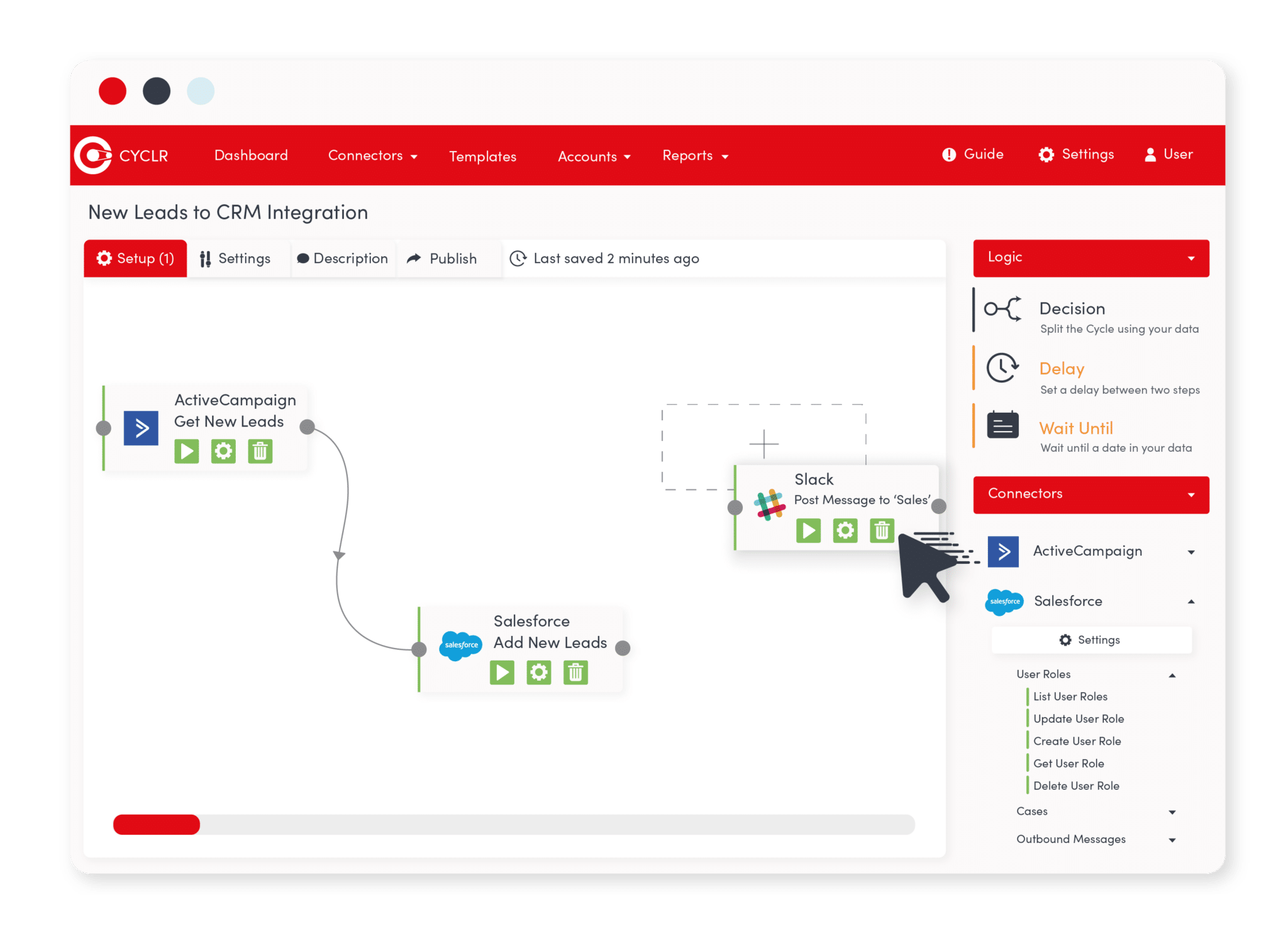Viewport: 1288px width, 950px height.
Task: Open the Guide link
Action: (x=972, y=154)
